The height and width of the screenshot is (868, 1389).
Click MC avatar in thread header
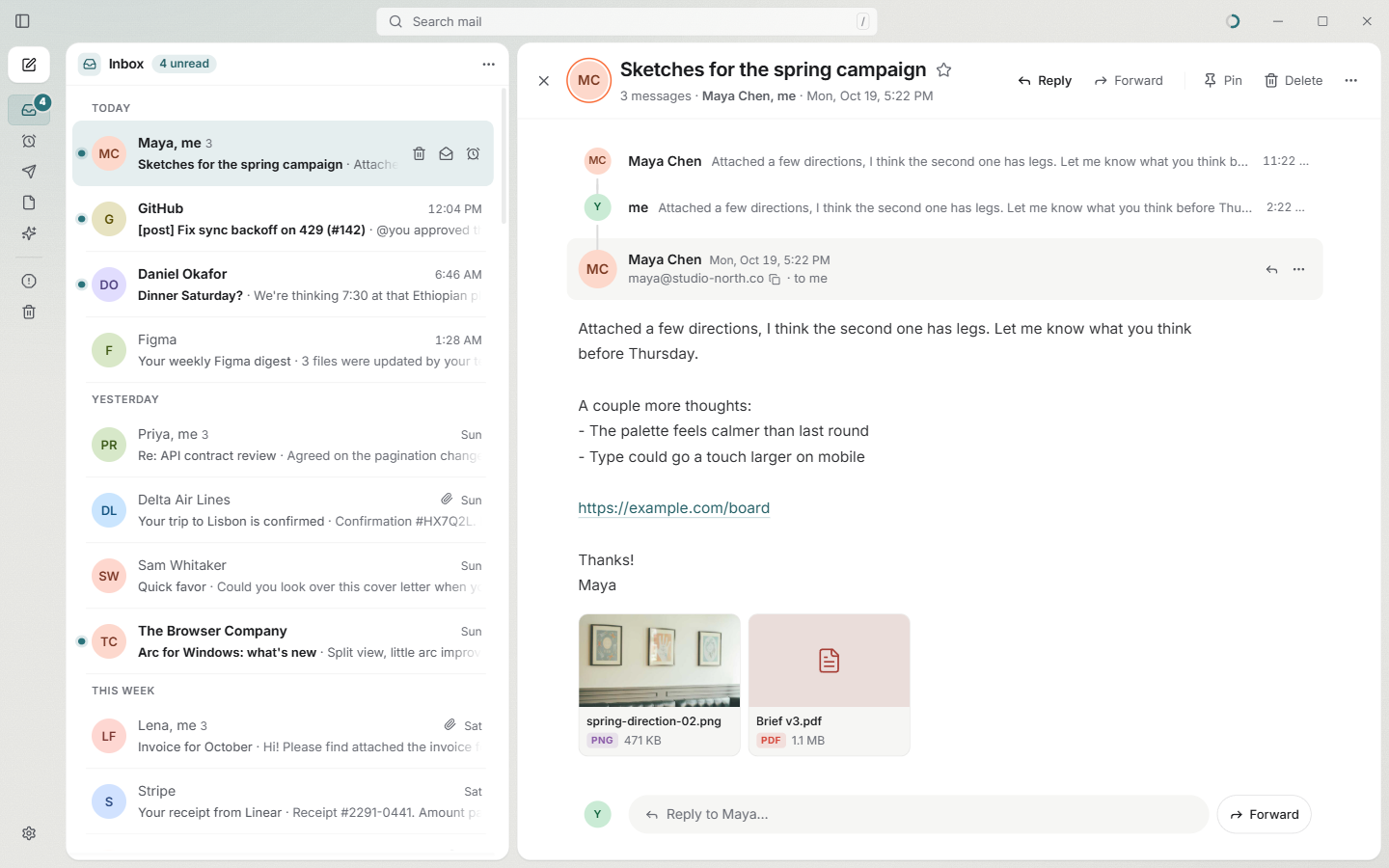point(589,81)
